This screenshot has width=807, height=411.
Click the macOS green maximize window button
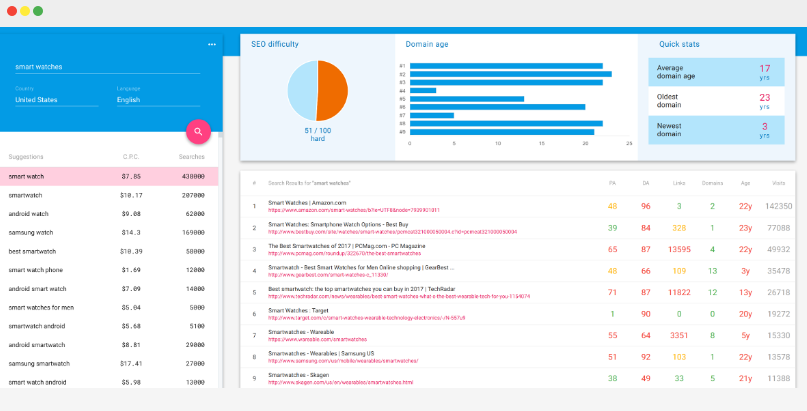pos(38,10)
